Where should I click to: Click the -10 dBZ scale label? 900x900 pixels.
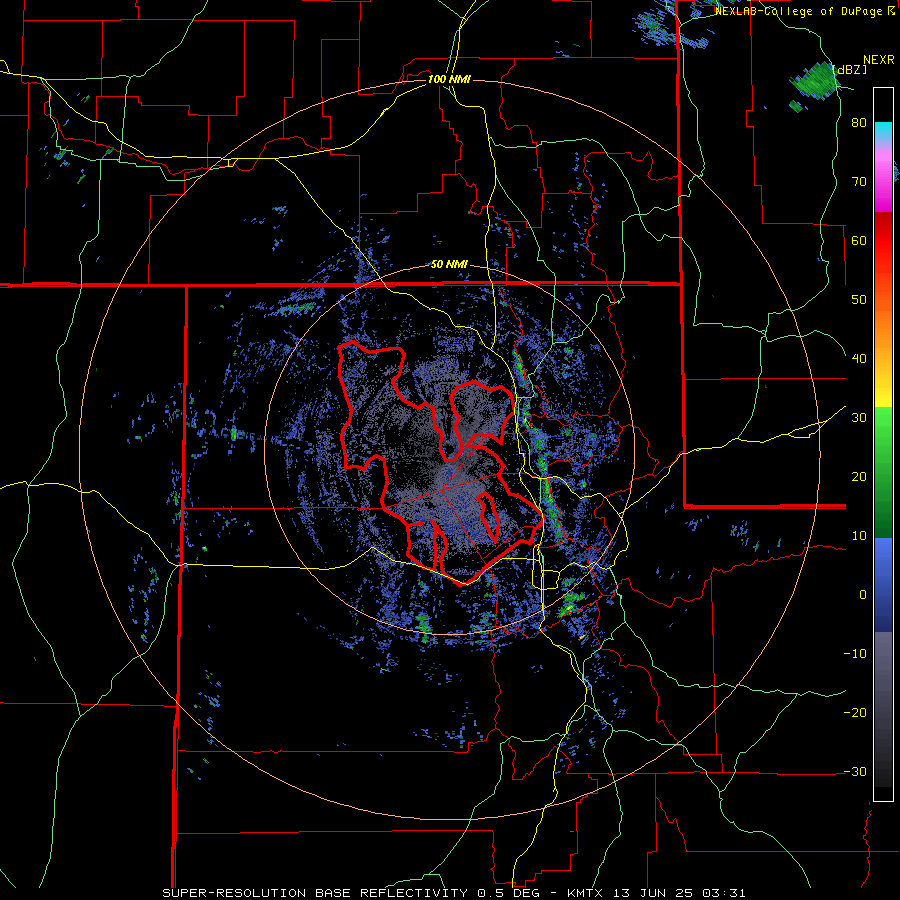[x=855, y=654]
